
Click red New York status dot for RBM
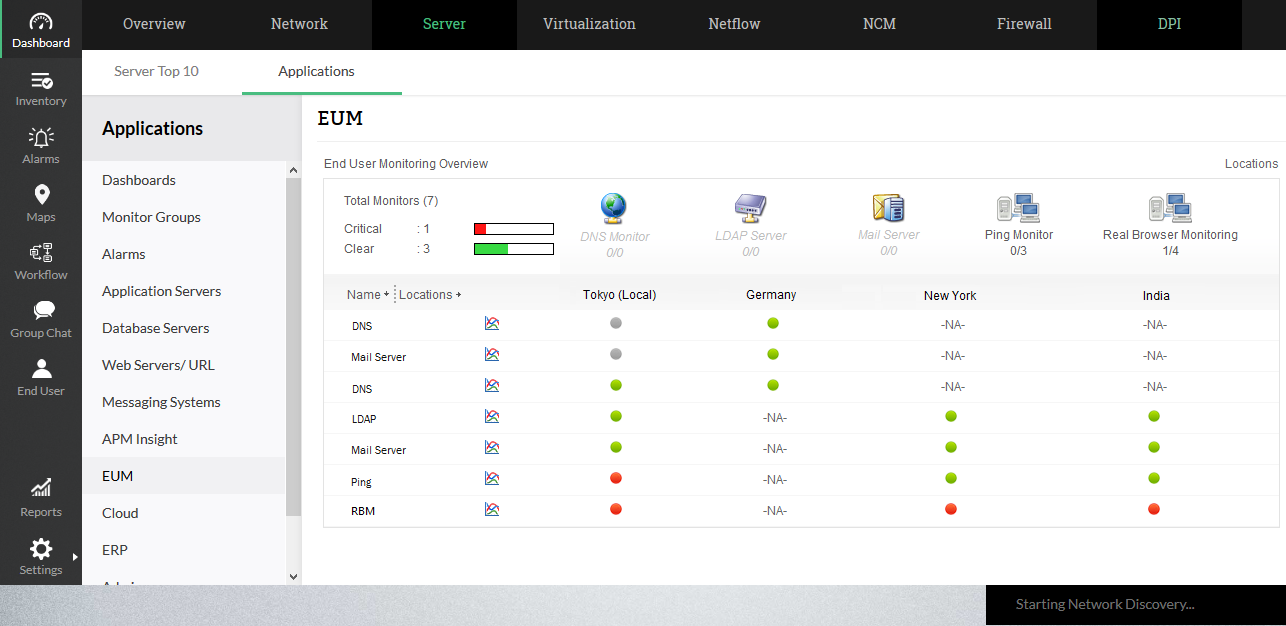950,509
